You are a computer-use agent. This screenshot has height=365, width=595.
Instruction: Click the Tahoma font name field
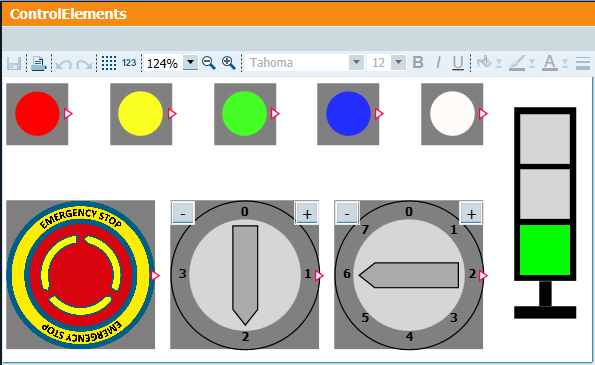tap(297, 63)
